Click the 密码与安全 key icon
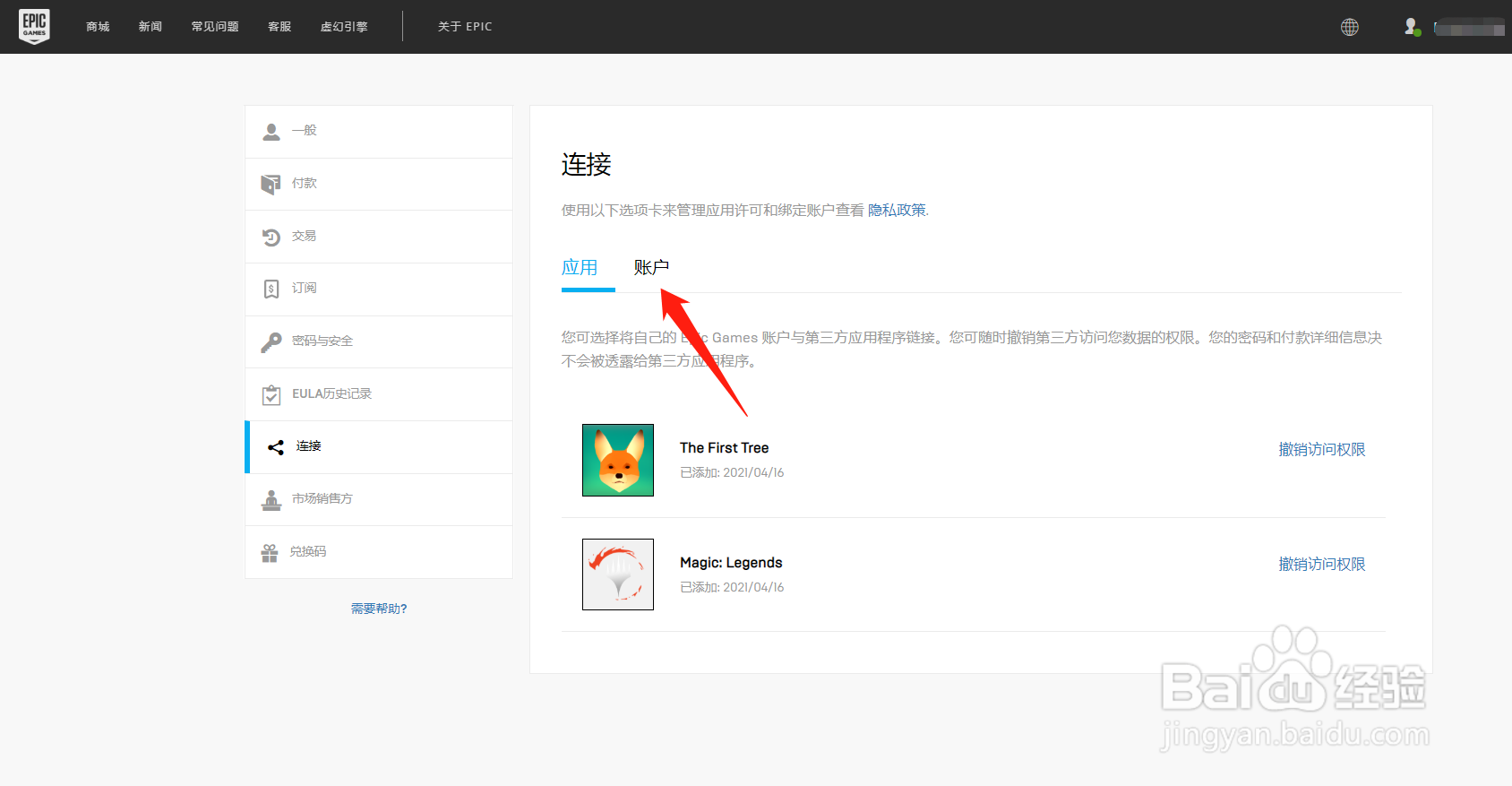The height and width of the screenshot is (786, 1512). coord(271,341)
